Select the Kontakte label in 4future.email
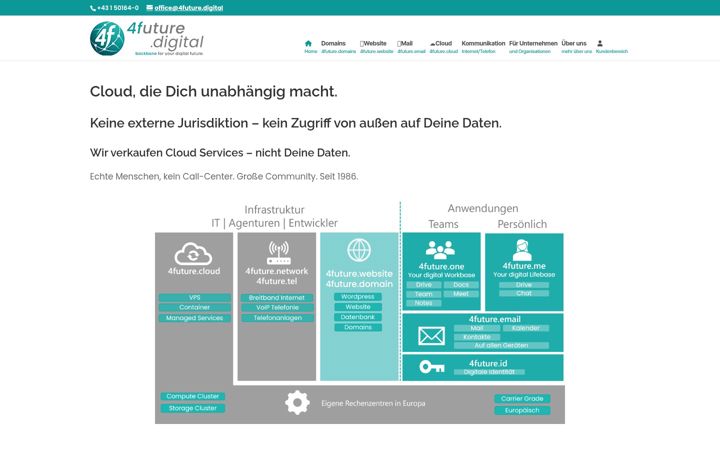720x450 pixels. 477,337
